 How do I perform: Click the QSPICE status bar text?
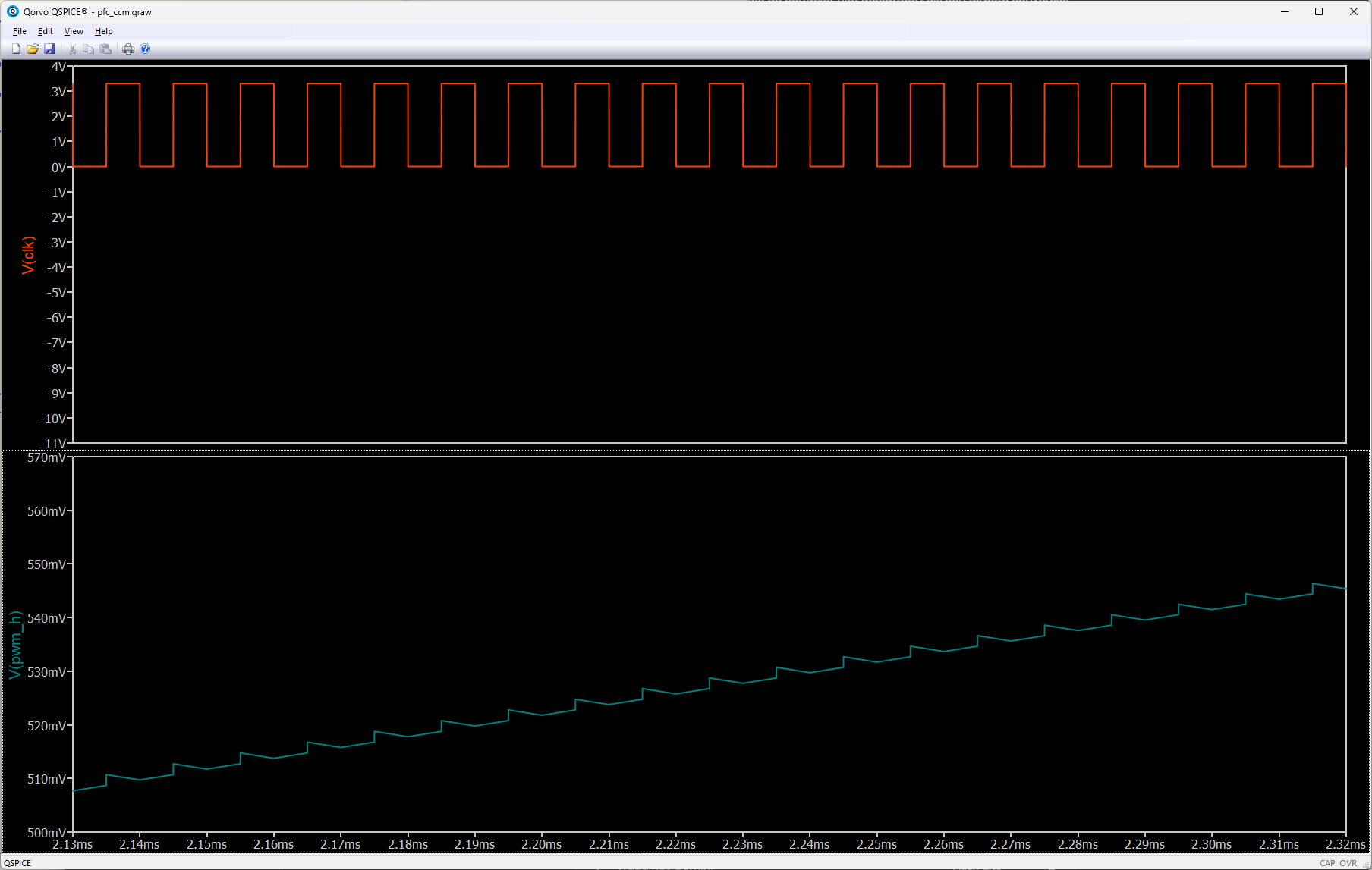[18, 863]
